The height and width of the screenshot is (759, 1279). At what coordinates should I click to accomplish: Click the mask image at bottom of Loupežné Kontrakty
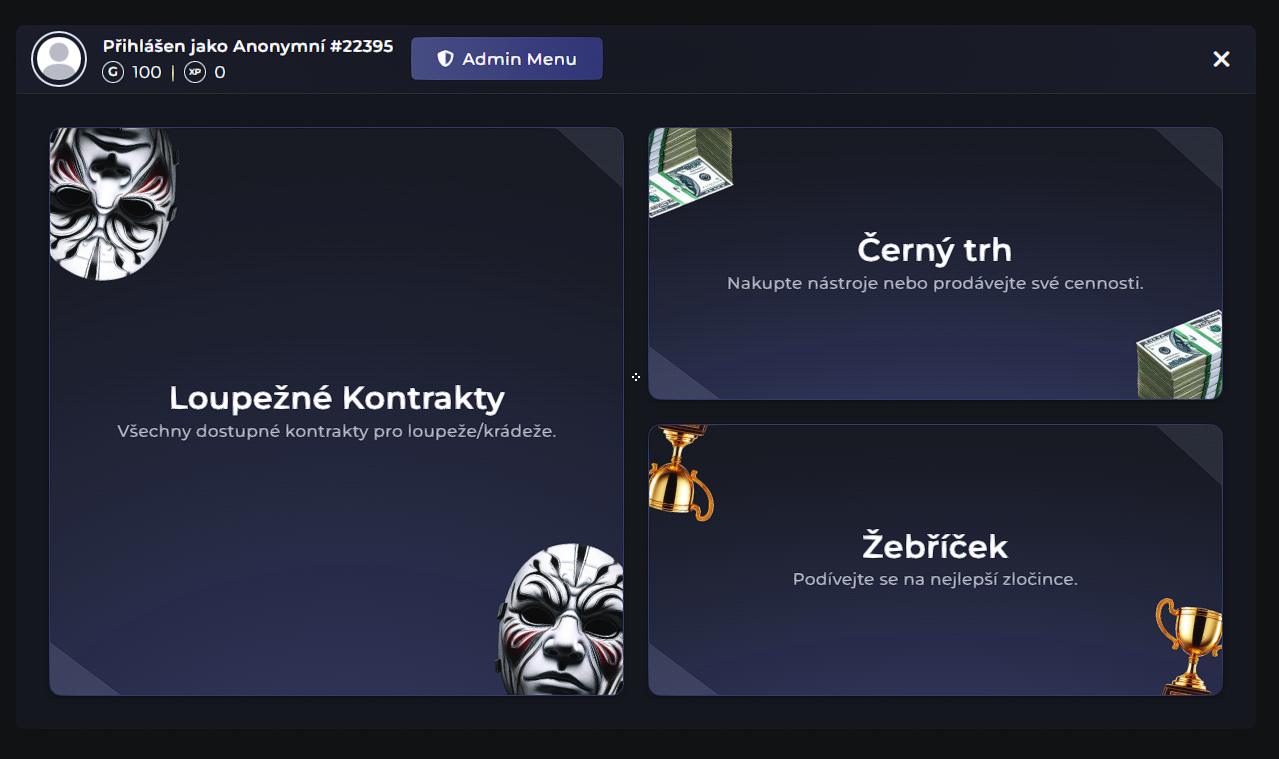pos(562,622)
